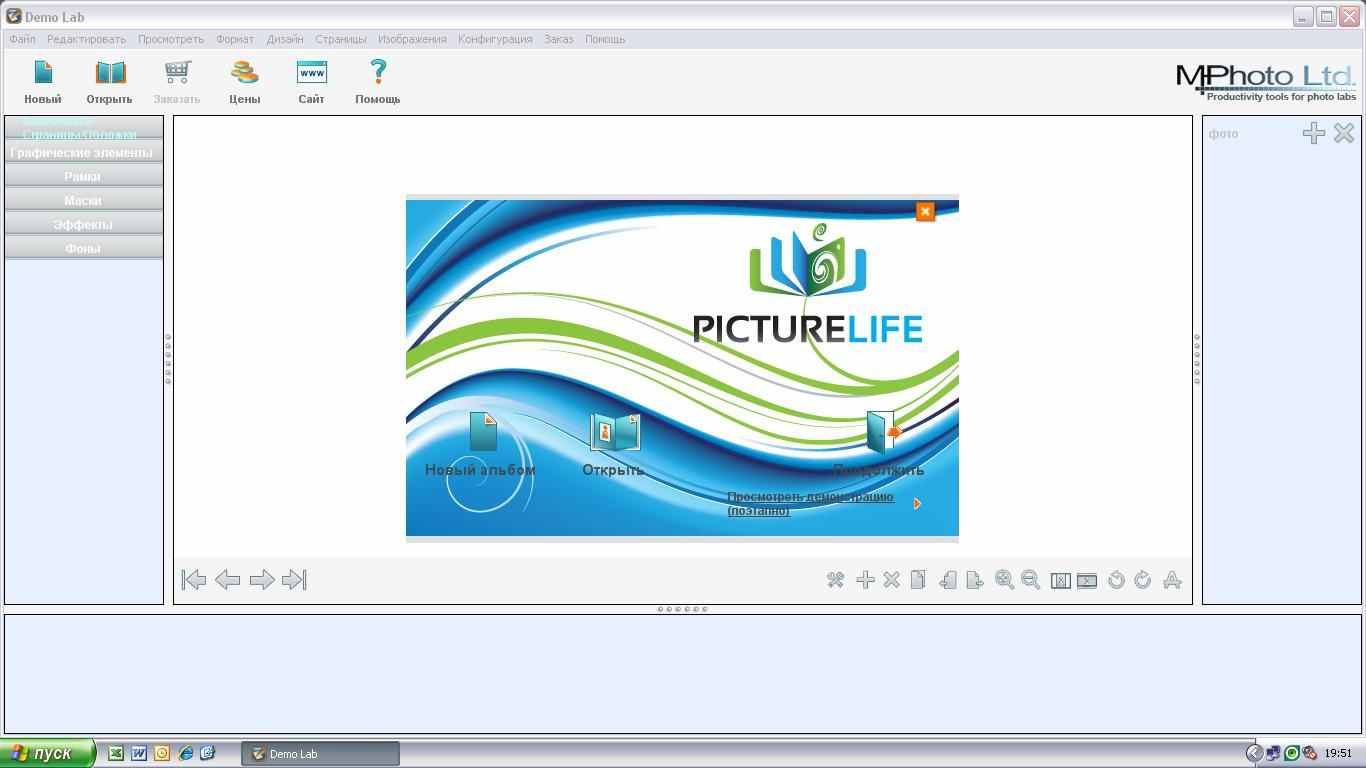
Task: Click the vertical-bars layout icon
Action: [x=1061, y=581]
